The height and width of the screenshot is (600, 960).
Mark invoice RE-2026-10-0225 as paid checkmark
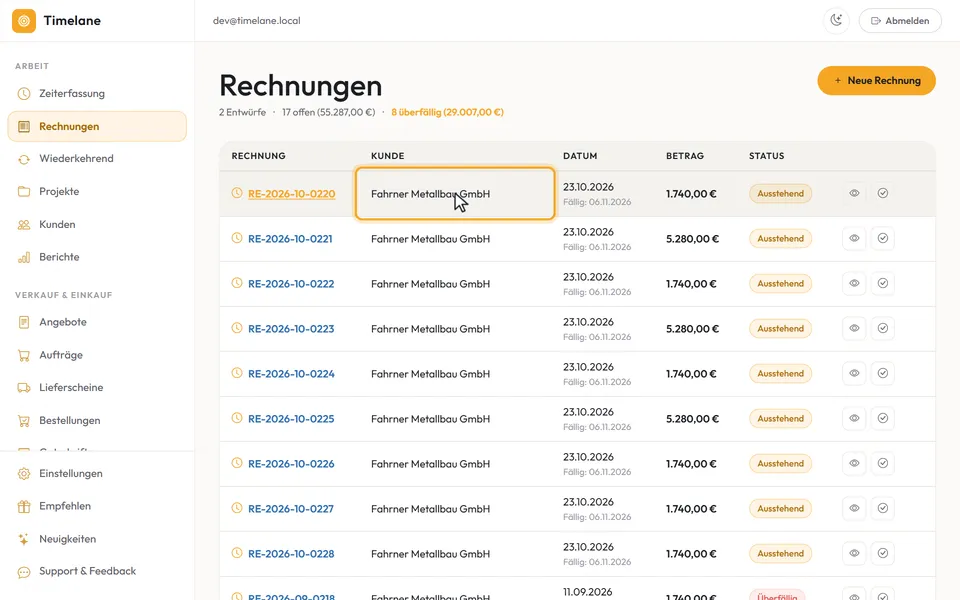(x=883, y=418)
